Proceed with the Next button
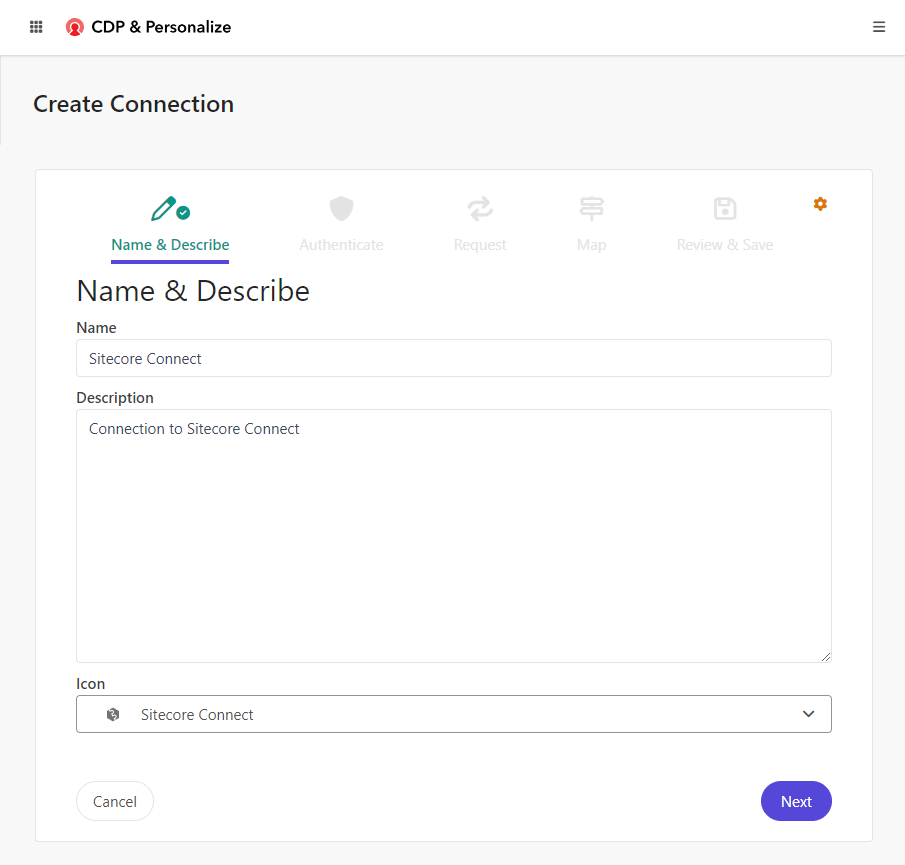Viewport: 905px width, 865px height. pos(796,801)
